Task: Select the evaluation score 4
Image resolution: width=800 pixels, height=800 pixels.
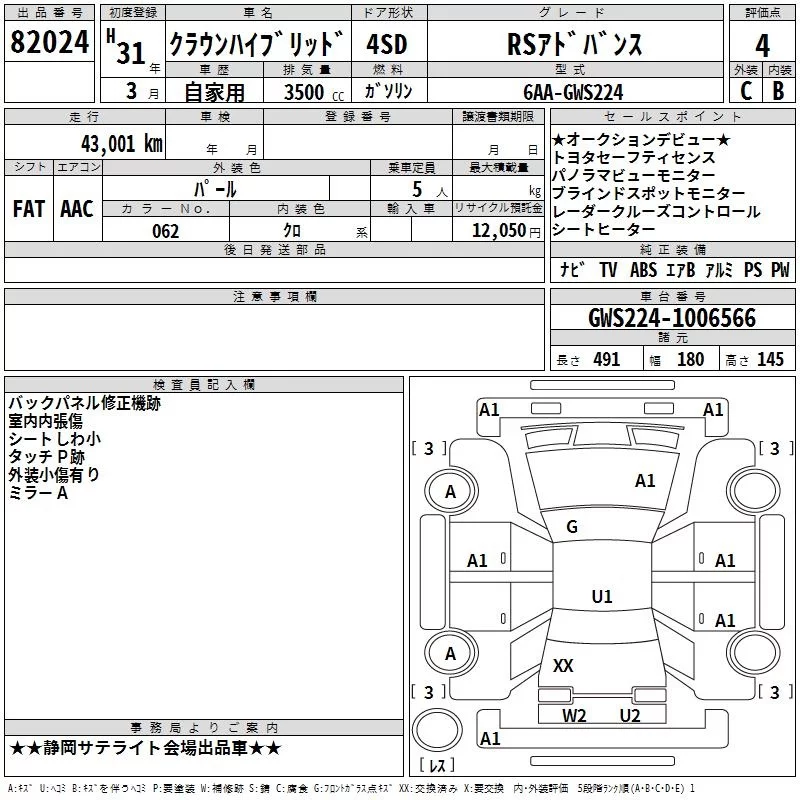Action: point(762,45)
